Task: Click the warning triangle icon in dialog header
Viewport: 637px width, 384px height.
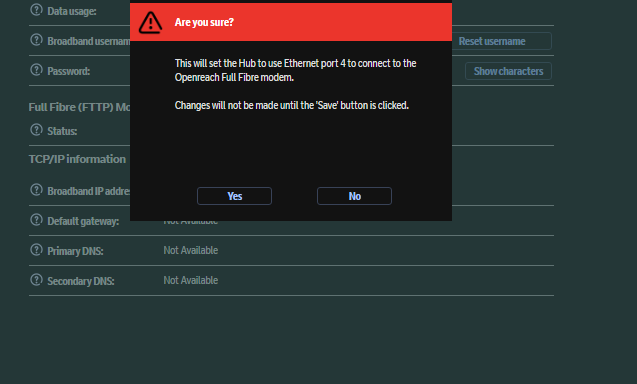Action: (150, 22)
